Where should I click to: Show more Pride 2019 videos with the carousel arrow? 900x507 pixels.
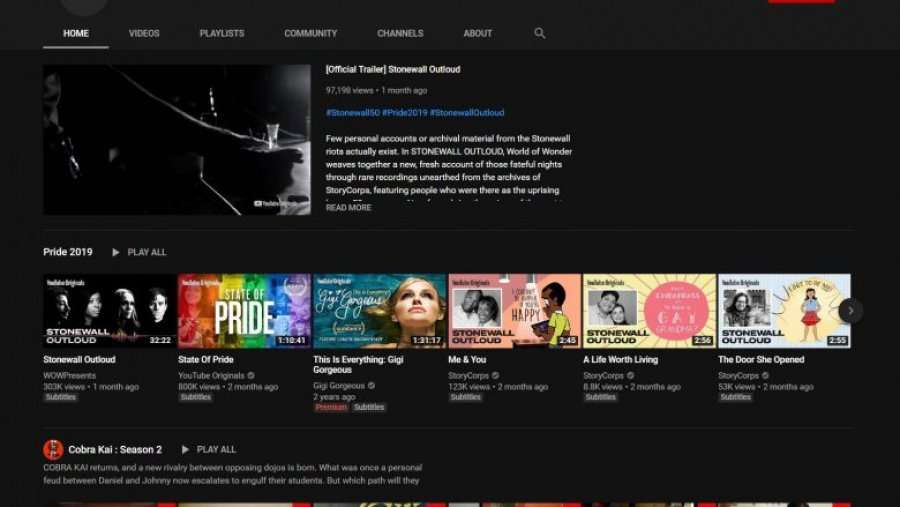tap(850, 311)
